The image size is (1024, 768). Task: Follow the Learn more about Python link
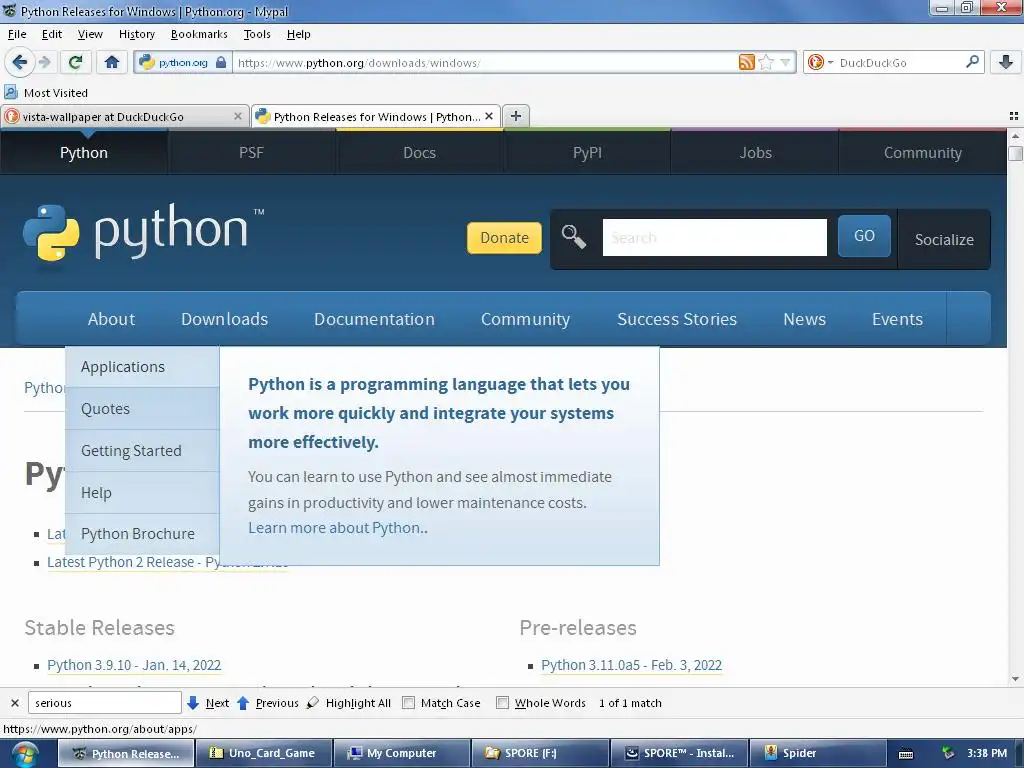pos(338,528)
